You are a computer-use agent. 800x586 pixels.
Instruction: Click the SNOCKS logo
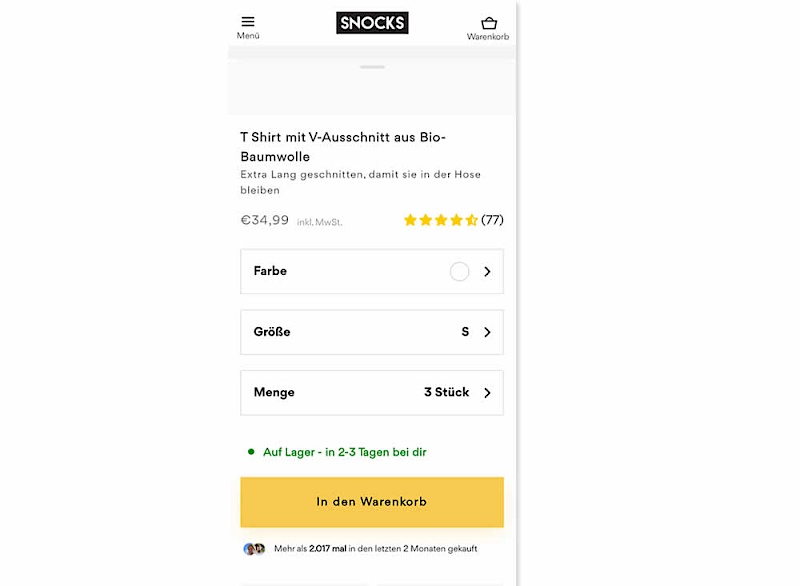(372, 22)
